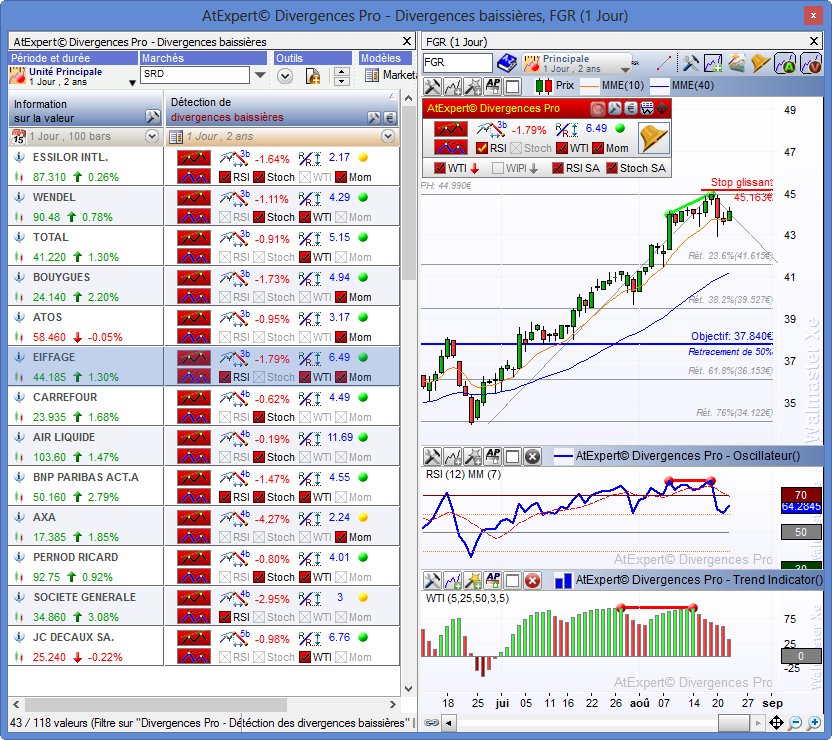Expand the Unité Principale period dropdown
Viewport: 832px width, 740px height.
pyautogui.click(x=132, y=82)
